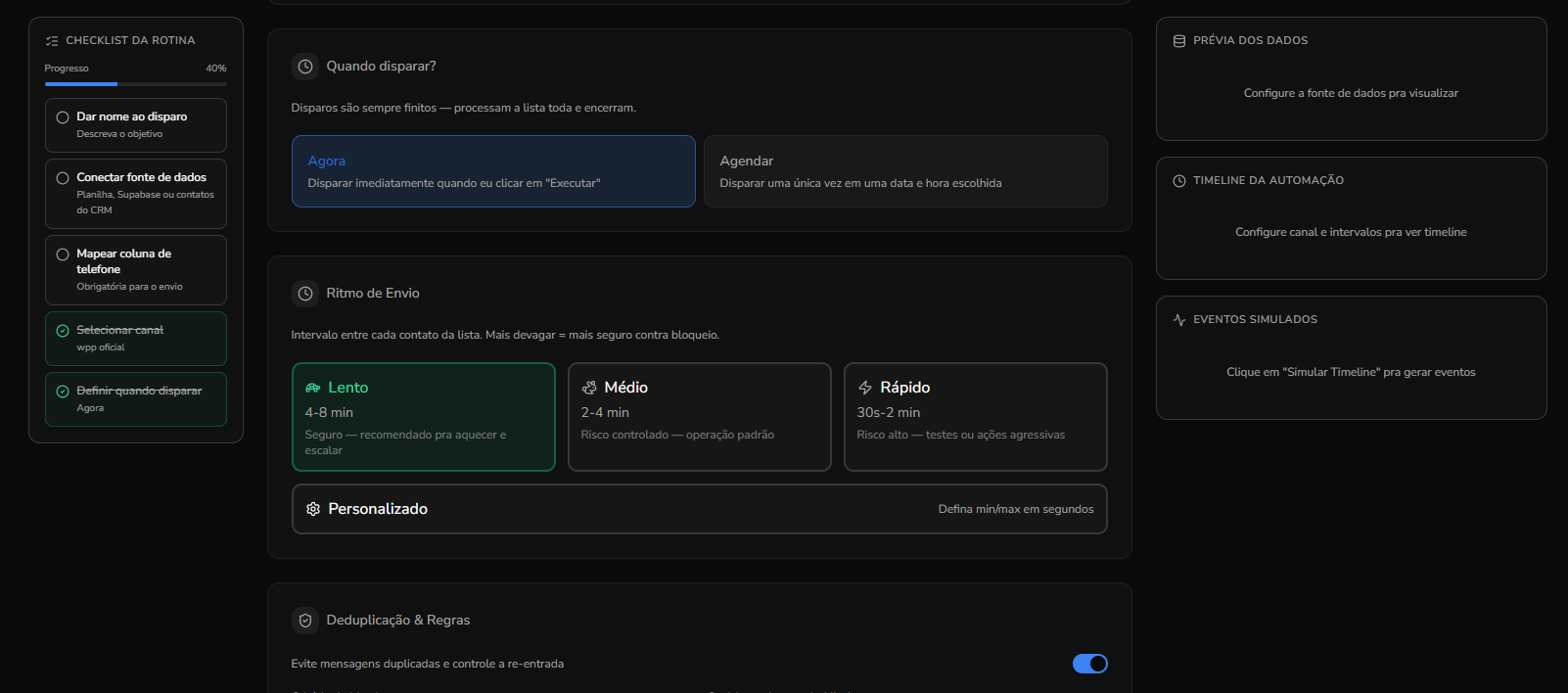
Task: Open the Conectar fonte de dados checklist step
Action: [x=136, y=194]
